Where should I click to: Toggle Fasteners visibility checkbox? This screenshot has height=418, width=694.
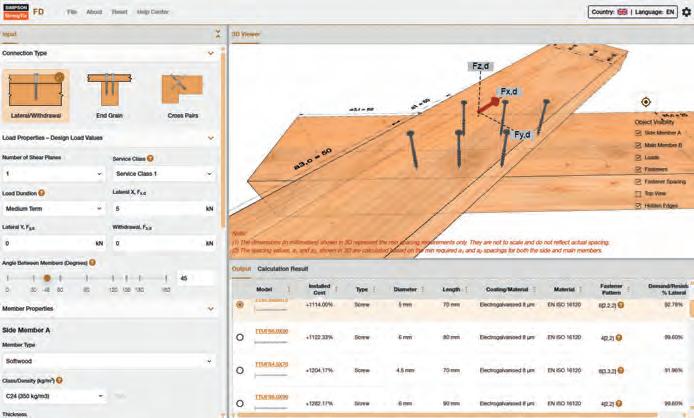[638, 169]
